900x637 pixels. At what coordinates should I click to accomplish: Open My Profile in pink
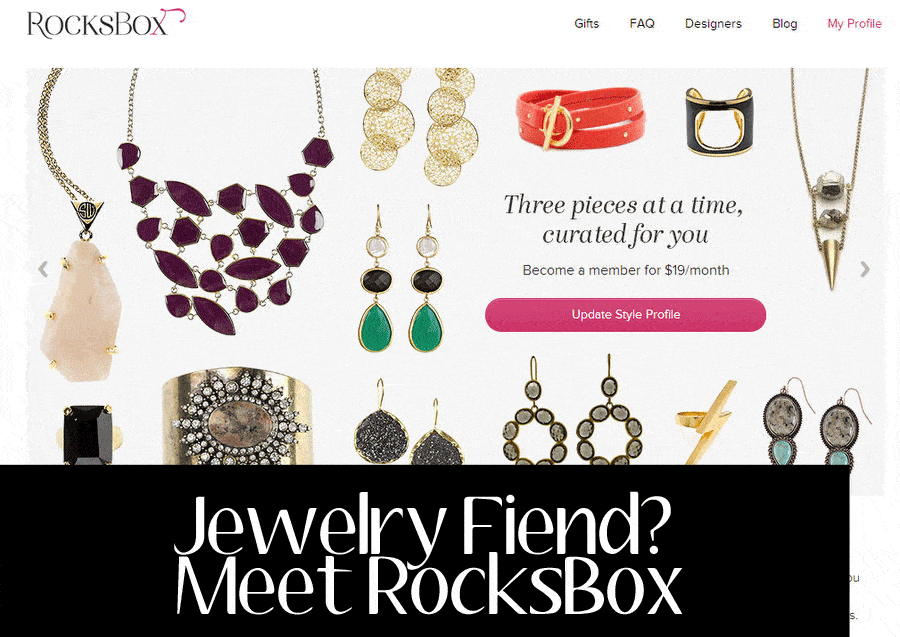pos(854,24)
